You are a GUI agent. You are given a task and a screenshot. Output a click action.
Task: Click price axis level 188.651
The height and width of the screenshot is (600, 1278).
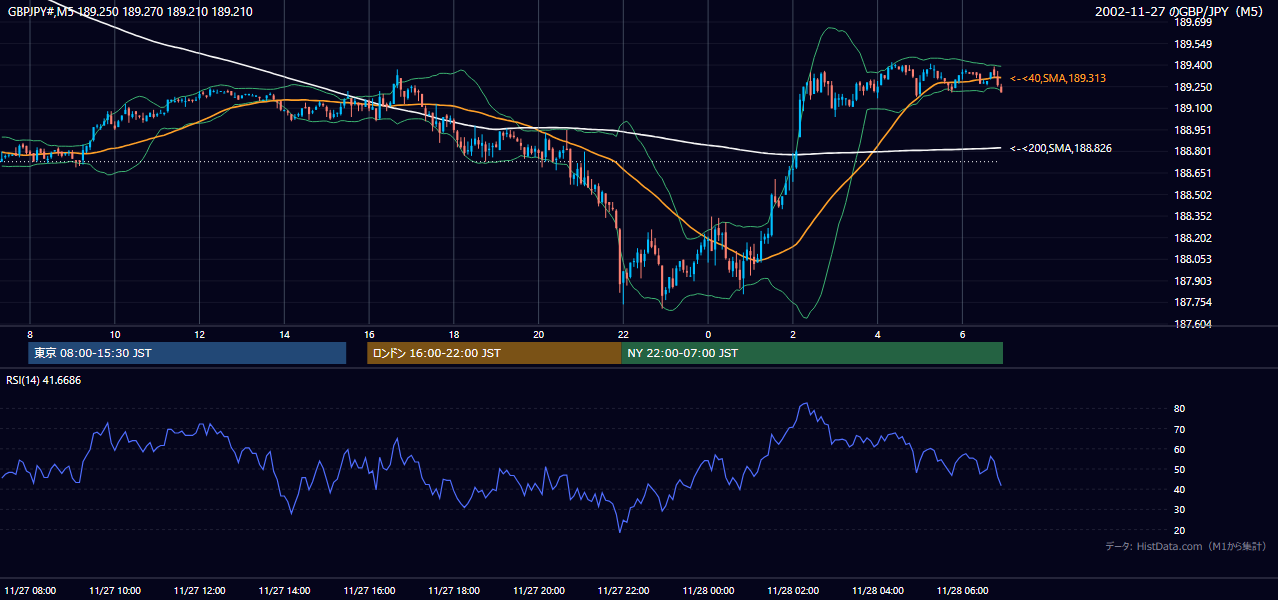pos(1192,173)
